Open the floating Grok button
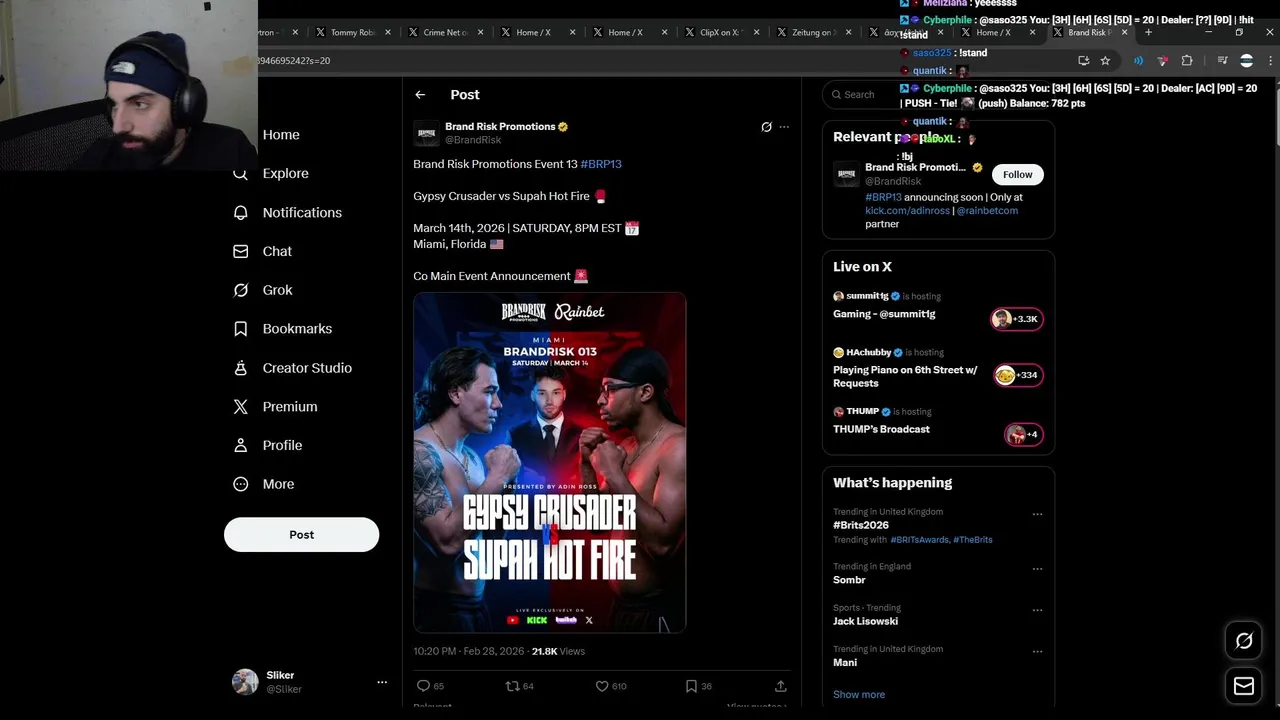This screenshot has height=720, width=1280. click(x=1244, y=641)
